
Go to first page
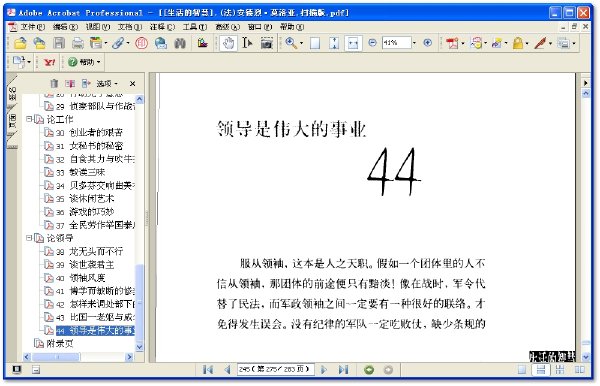click(x=208, y=370)
